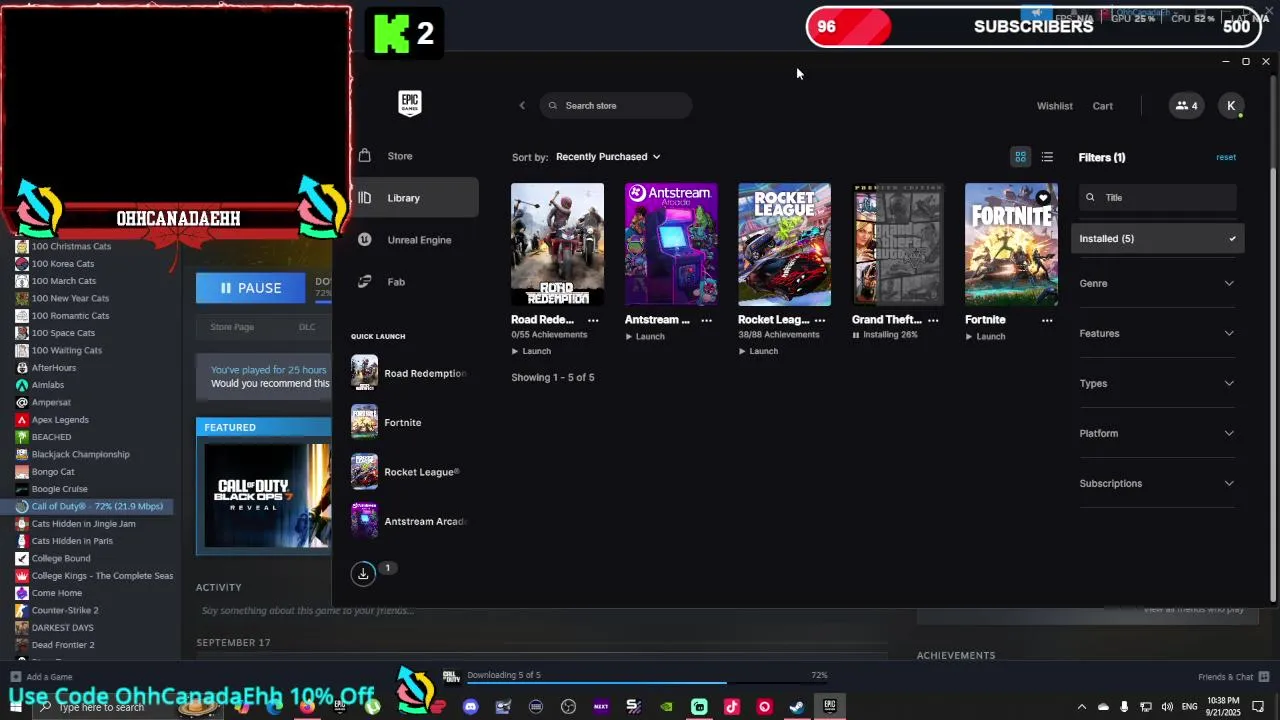Screen dimensions: 1280x720
Task: Click the back arrow beside Search store
Action: pyautogui.click(x=521, y=105)
